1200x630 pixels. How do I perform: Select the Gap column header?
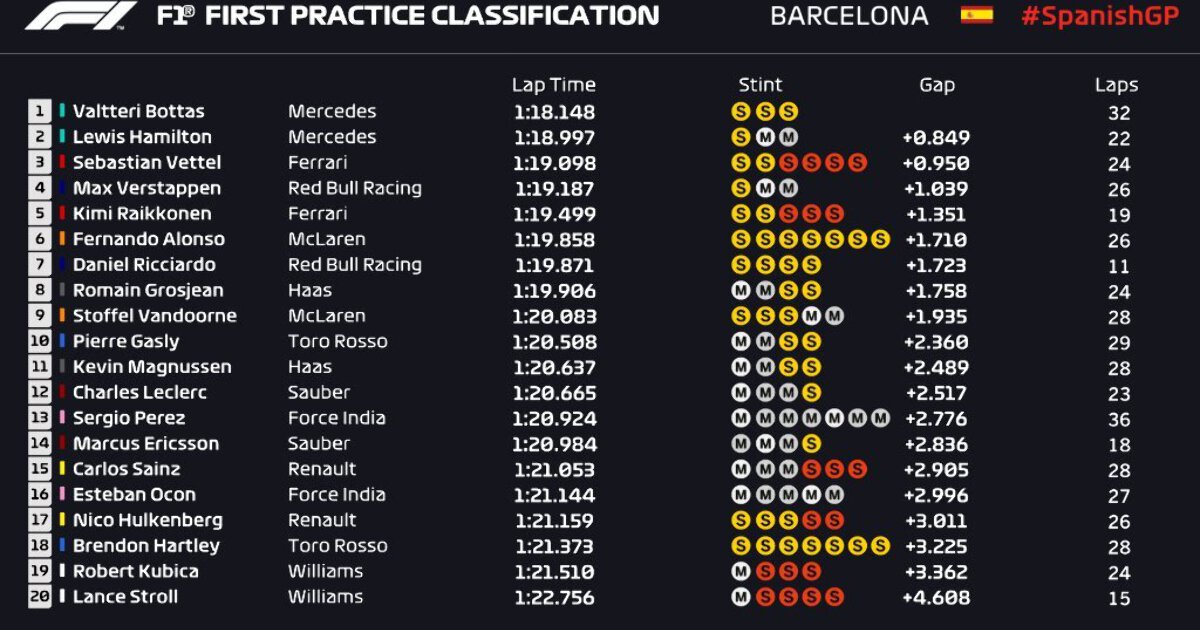click(x=937, y=85)
